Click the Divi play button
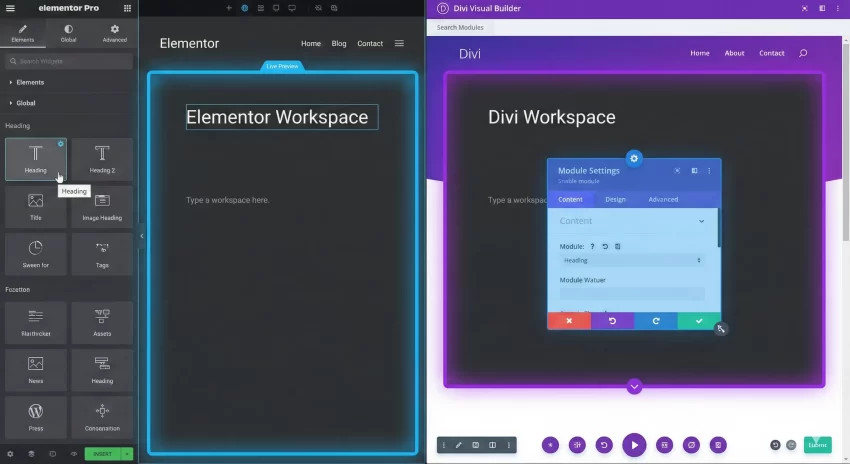This screenshot has width=850, height=464. (x=634, y=445)
